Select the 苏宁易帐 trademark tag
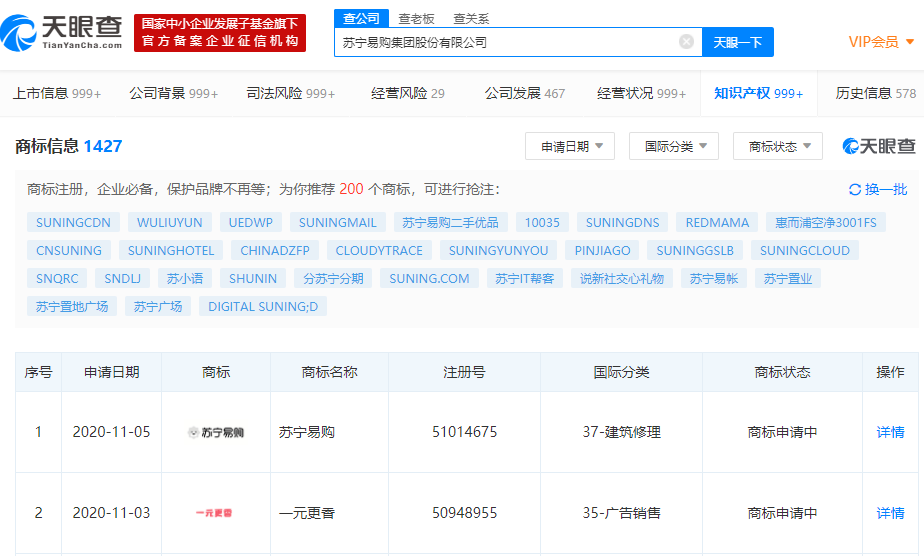The width and height of the screenshot is (924, 556). [714, 279]
